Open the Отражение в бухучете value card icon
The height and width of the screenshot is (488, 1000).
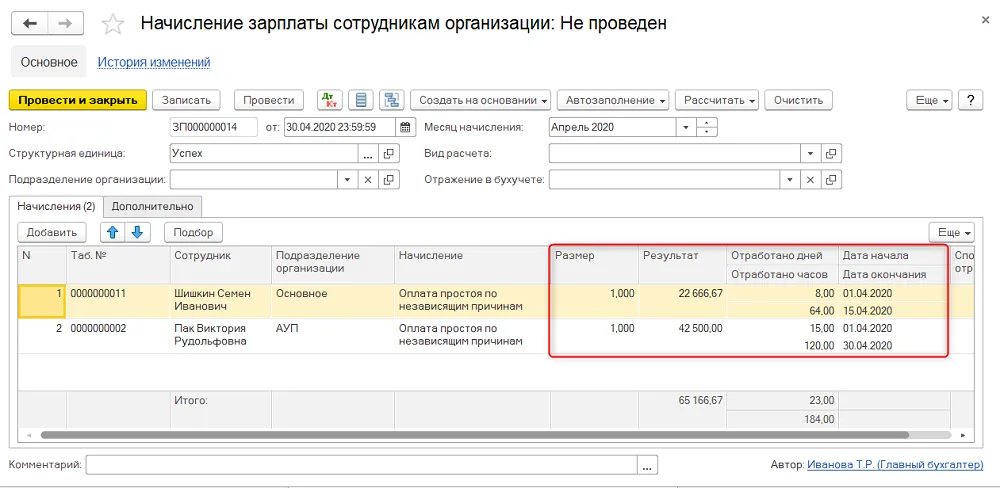pyautogui.click(x=831, y=180)
